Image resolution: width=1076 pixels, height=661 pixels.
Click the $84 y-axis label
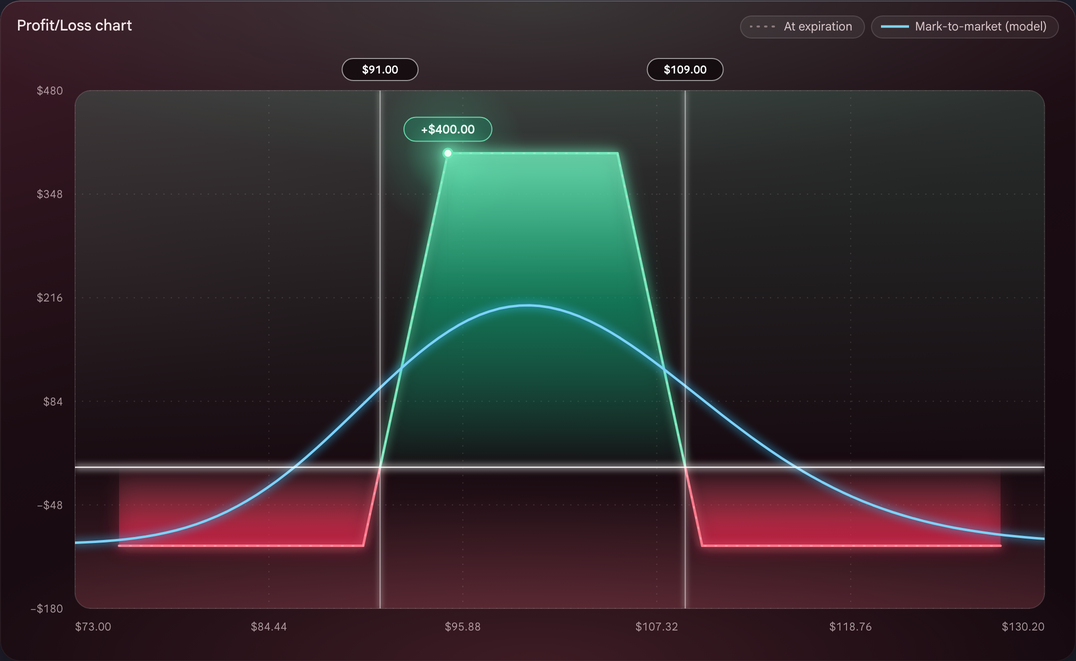pyautogui.click(x=53, y=402)
